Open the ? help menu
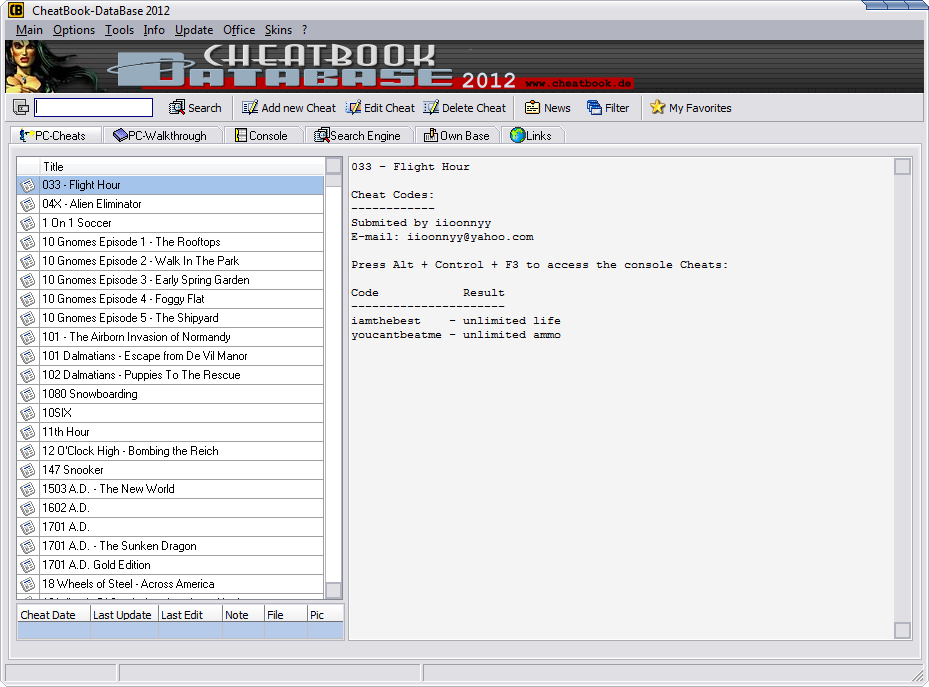 (305, 30)
